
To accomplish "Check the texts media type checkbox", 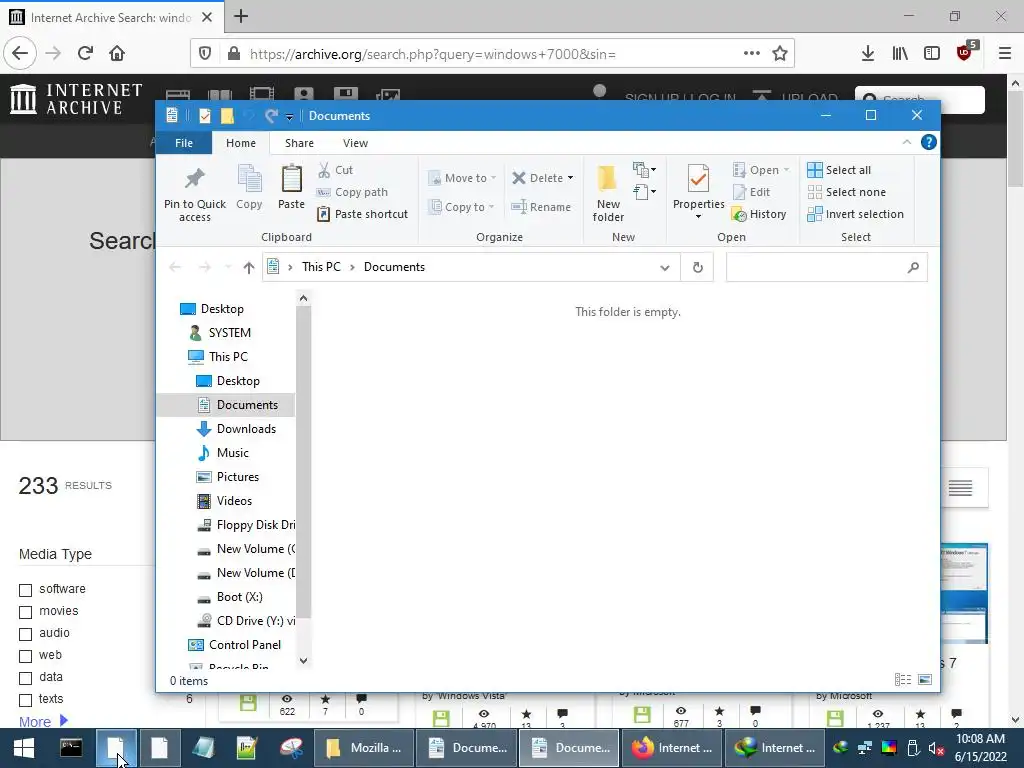I will click(25, 700).
